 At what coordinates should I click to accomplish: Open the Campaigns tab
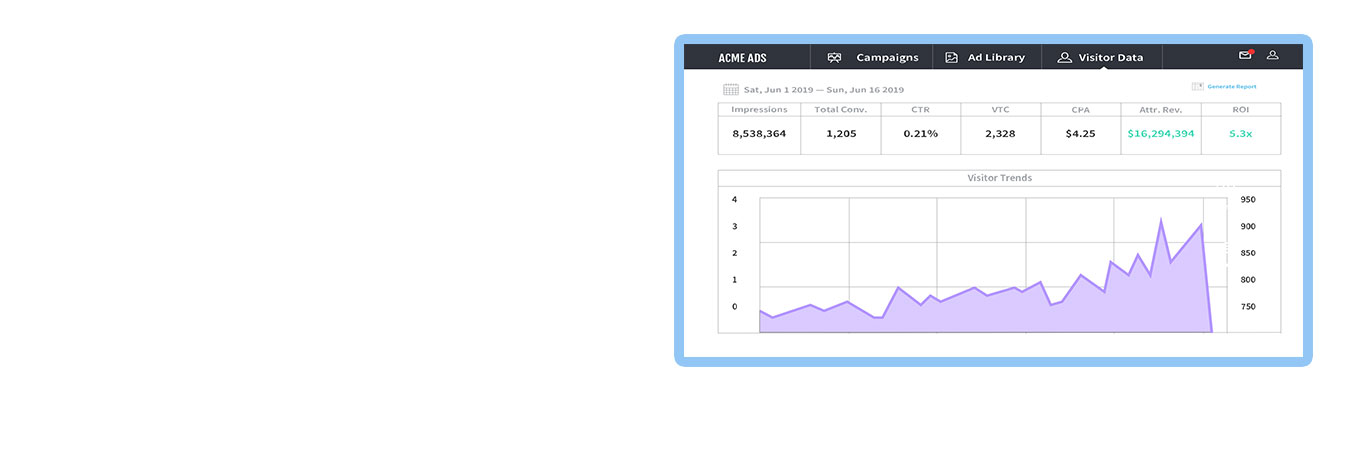coord(872,57)
